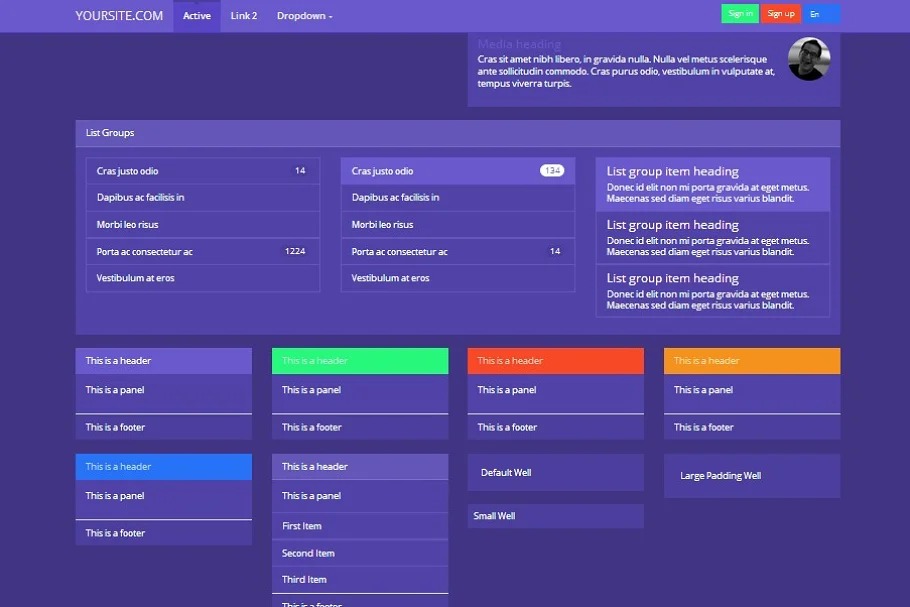Click the red panel header
The image size is (910, 607).
click(555, 361)
